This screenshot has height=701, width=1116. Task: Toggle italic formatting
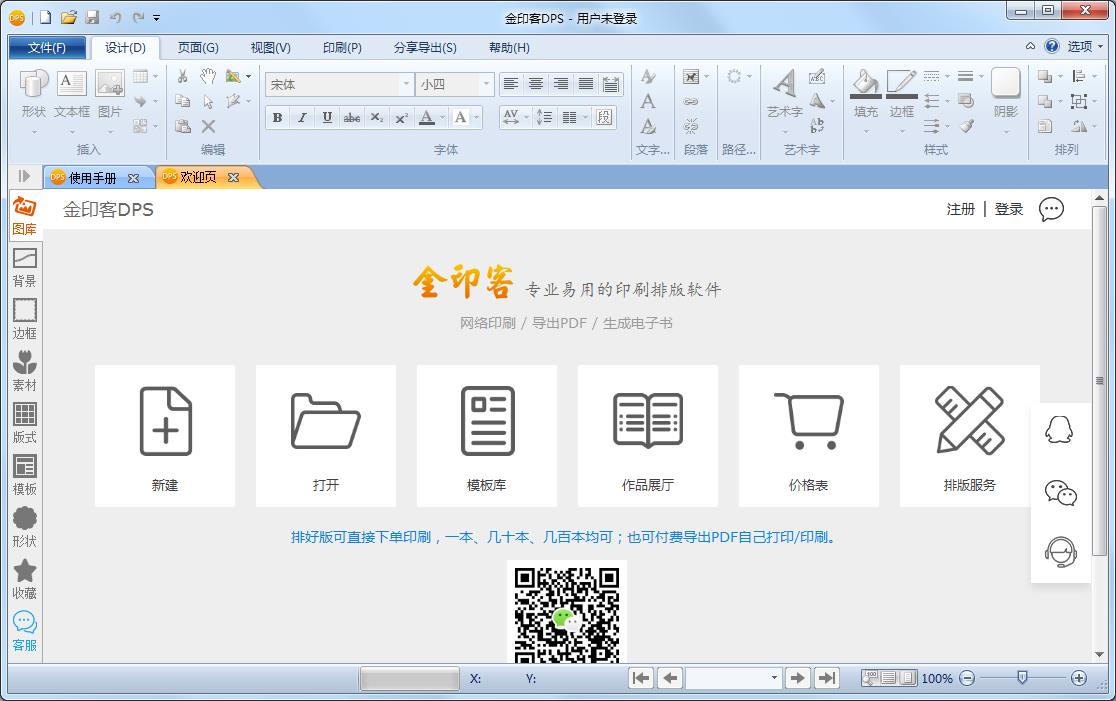(x=301, y=118)
